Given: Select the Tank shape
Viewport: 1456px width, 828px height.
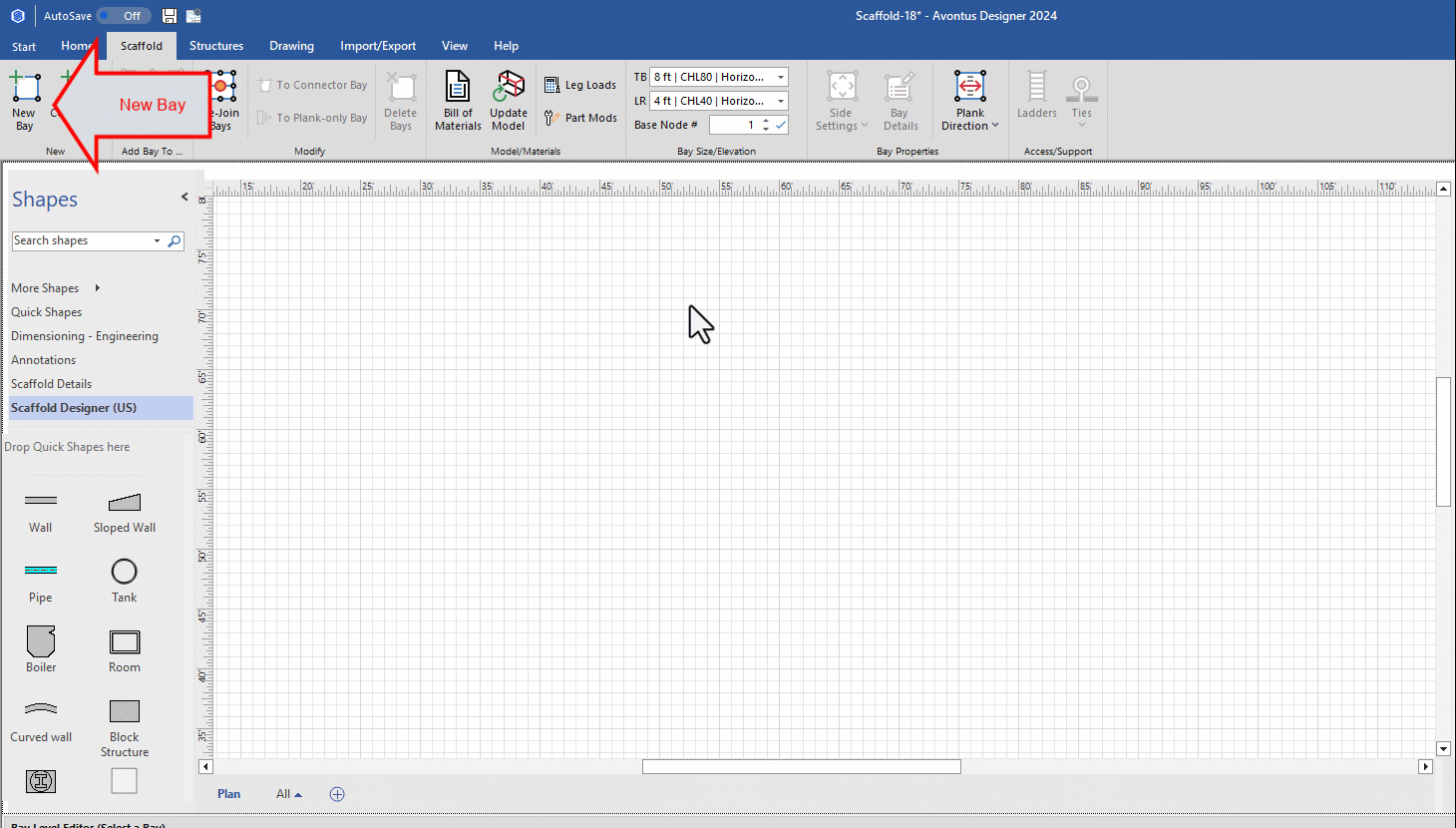Looking at the screenshot, I should pos(124,572).
